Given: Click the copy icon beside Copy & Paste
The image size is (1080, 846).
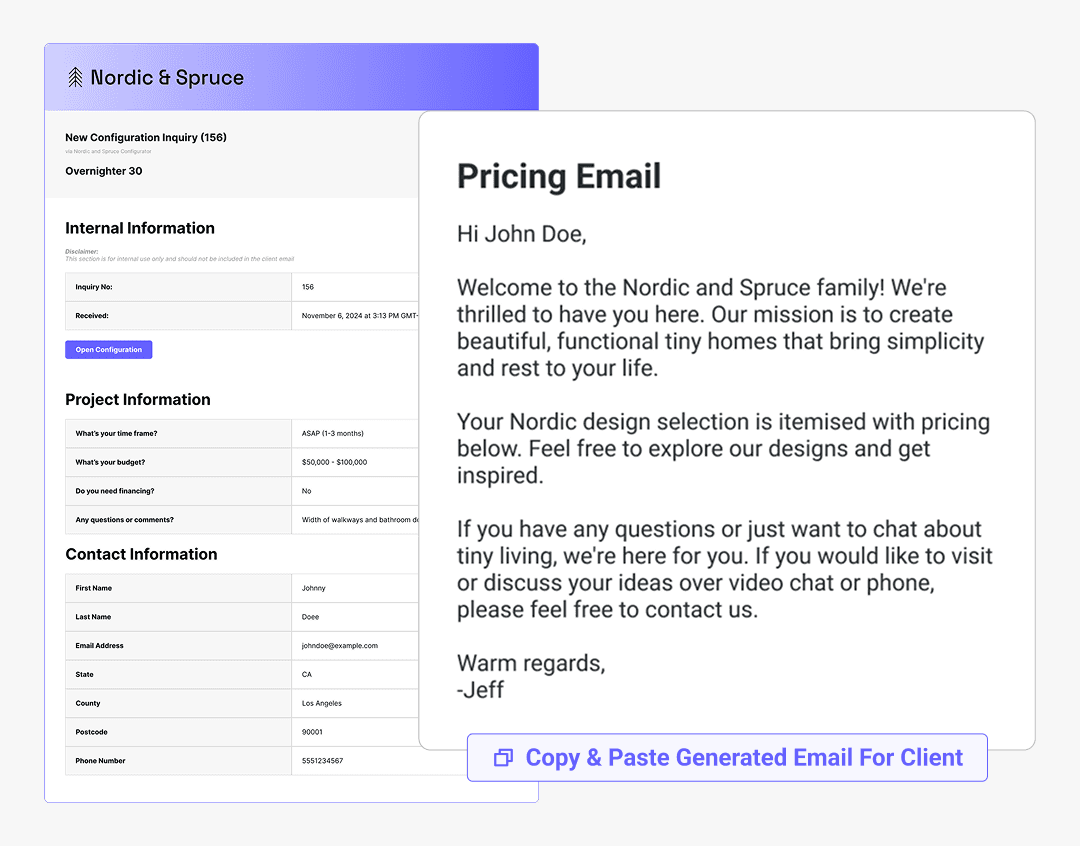Looking at the screenshot, I should pos(503,758).
